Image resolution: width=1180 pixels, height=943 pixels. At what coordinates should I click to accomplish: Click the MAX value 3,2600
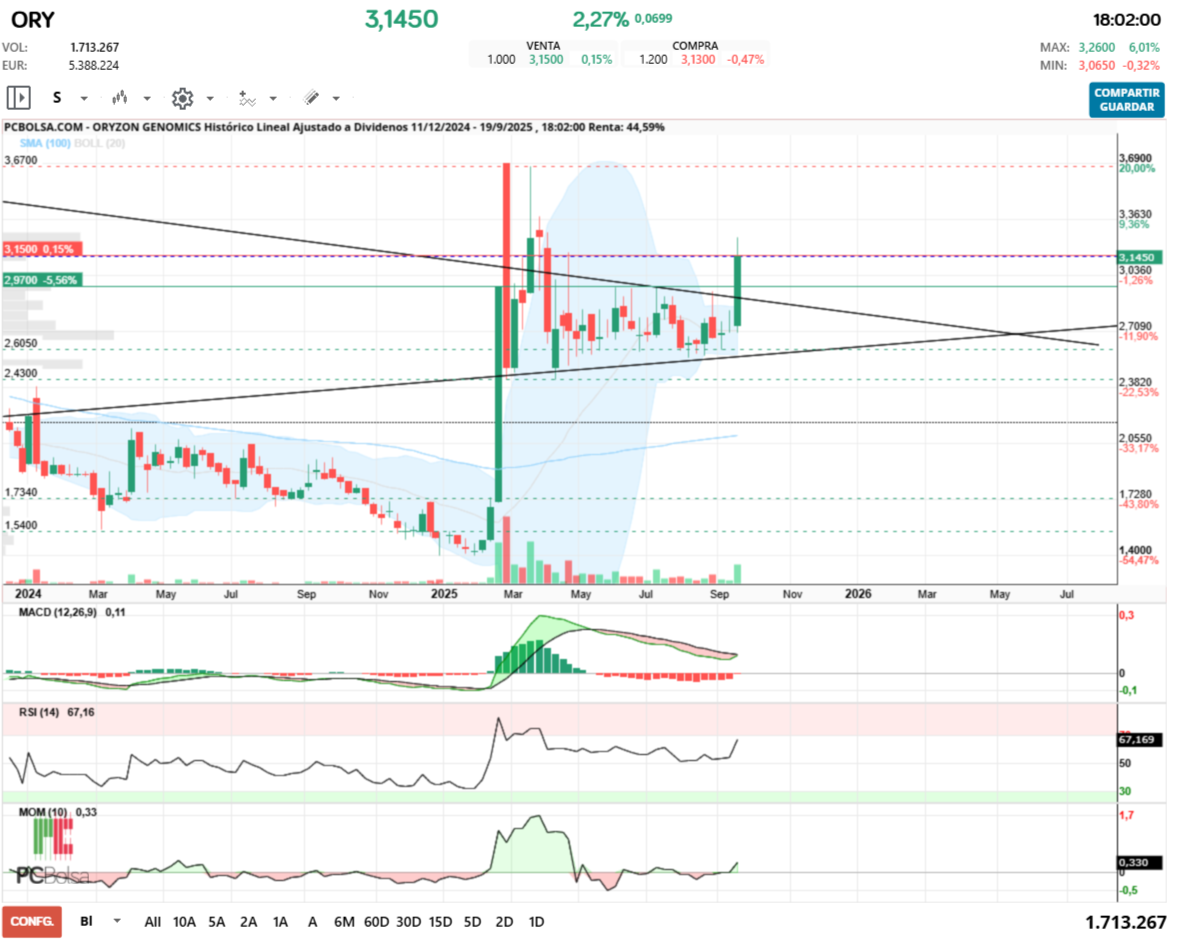[x=1096, y=47]
